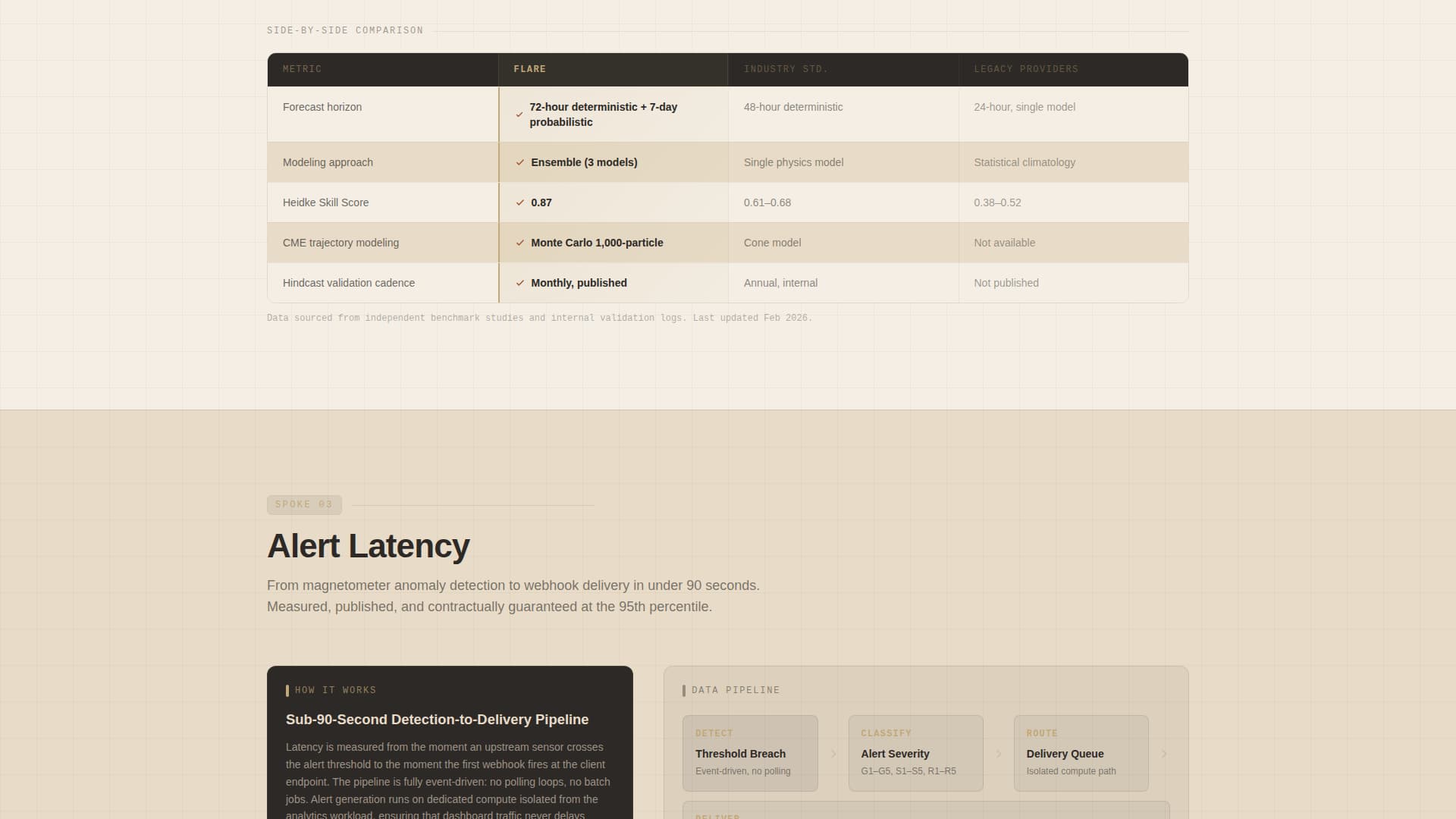The height and width of the screenshot is (819, 1456).
Task: Click checkmark beside Monte Carlo 1,000-particle
Action: coord(520,243)
